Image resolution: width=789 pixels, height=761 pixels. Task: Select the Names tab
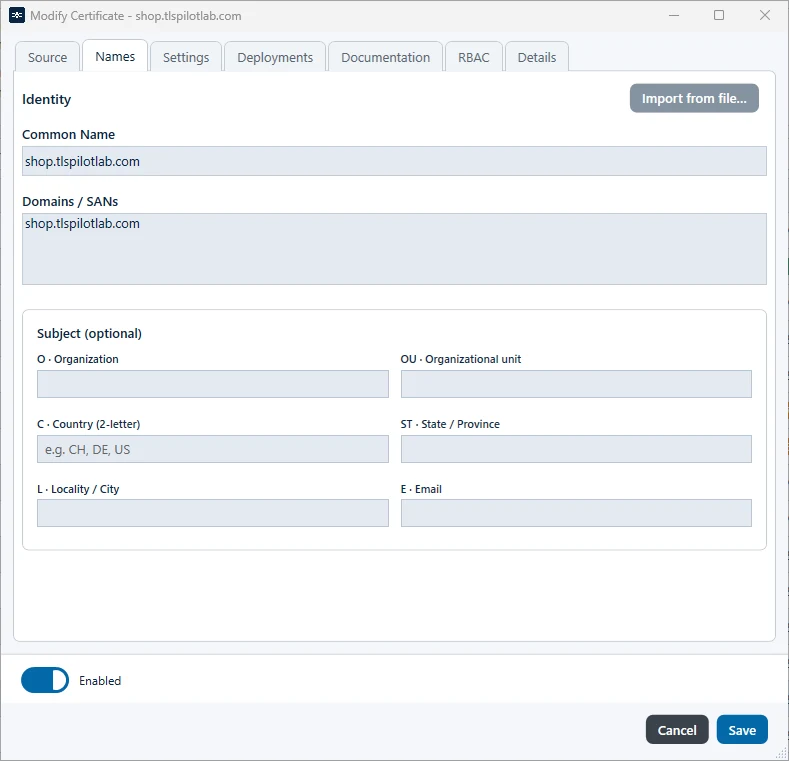click(115, 56)
